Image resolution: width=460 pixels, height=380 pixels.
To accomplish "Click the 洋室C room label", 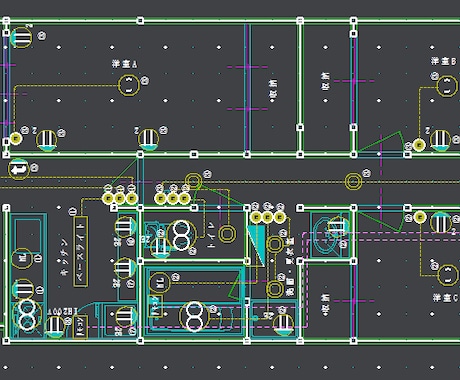I will pos(445,298).
